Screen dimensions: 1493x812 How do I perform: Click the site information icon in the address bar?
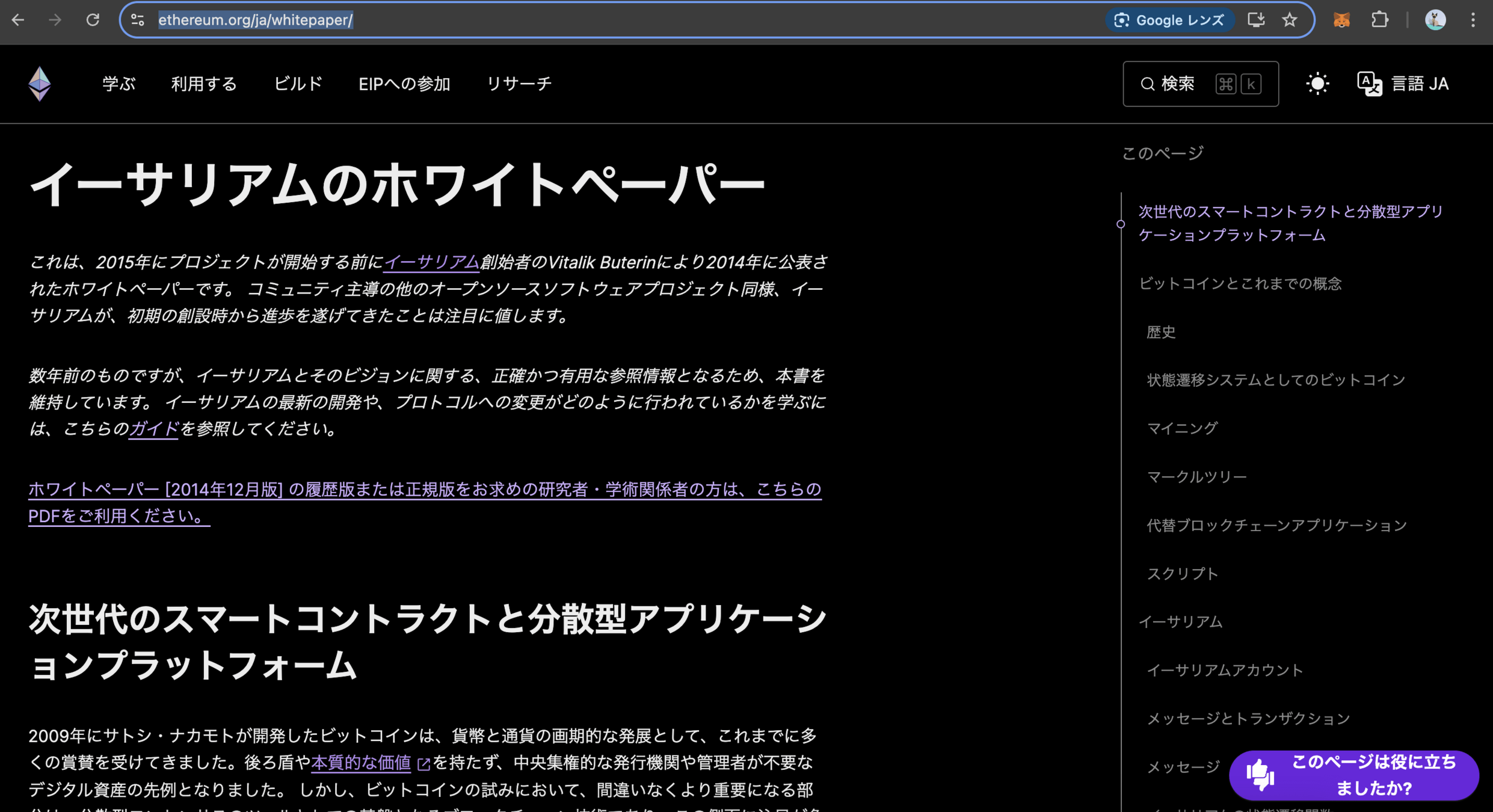coord(138,20)
